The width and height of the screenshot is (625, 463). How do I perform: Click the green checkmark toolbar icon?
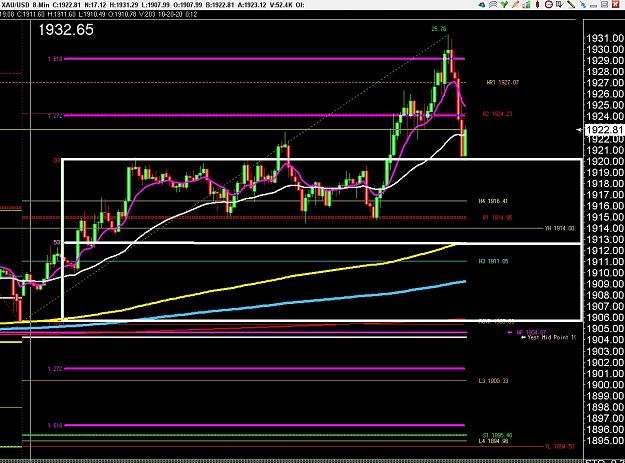[x=504, y=4]
